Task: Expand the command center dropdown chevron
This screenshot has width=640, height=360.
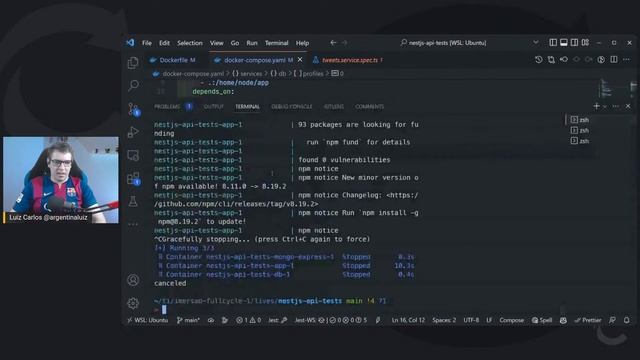Action: 536,42
